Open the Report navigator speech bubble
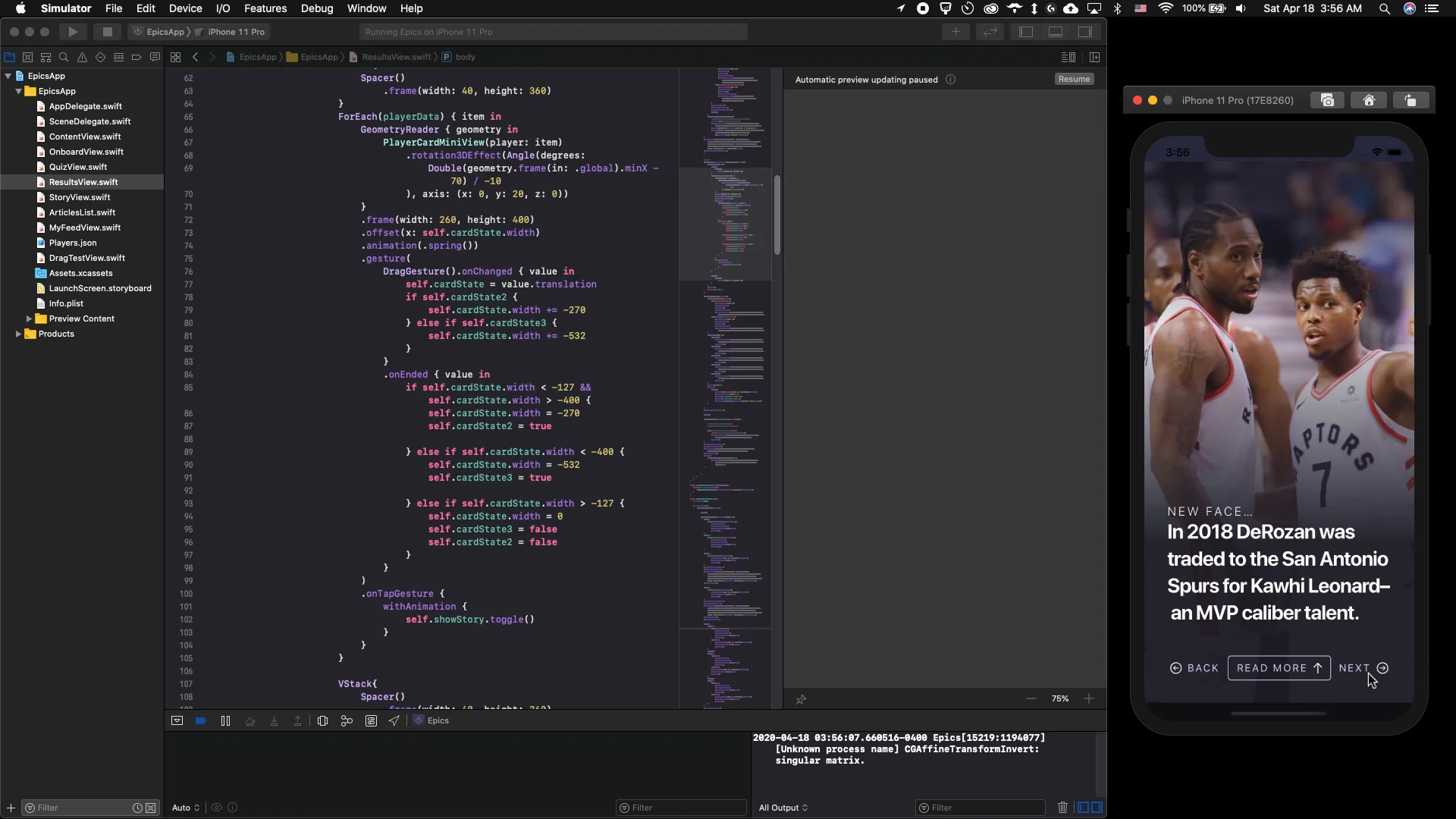 point(155,57)
